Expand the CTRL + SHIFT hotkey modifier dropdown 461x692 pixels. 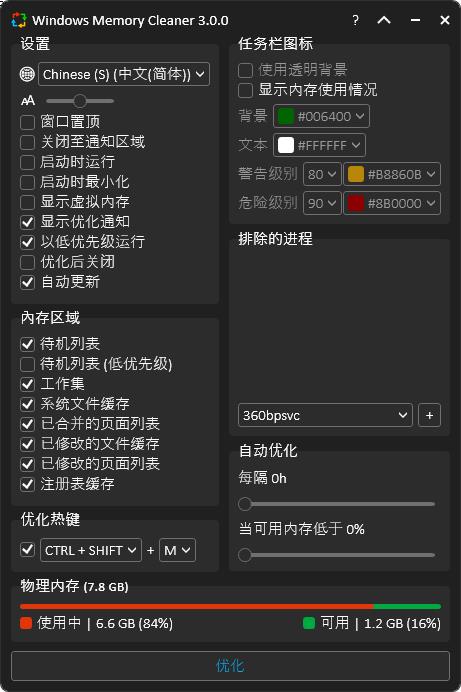(x=91, y=550)
